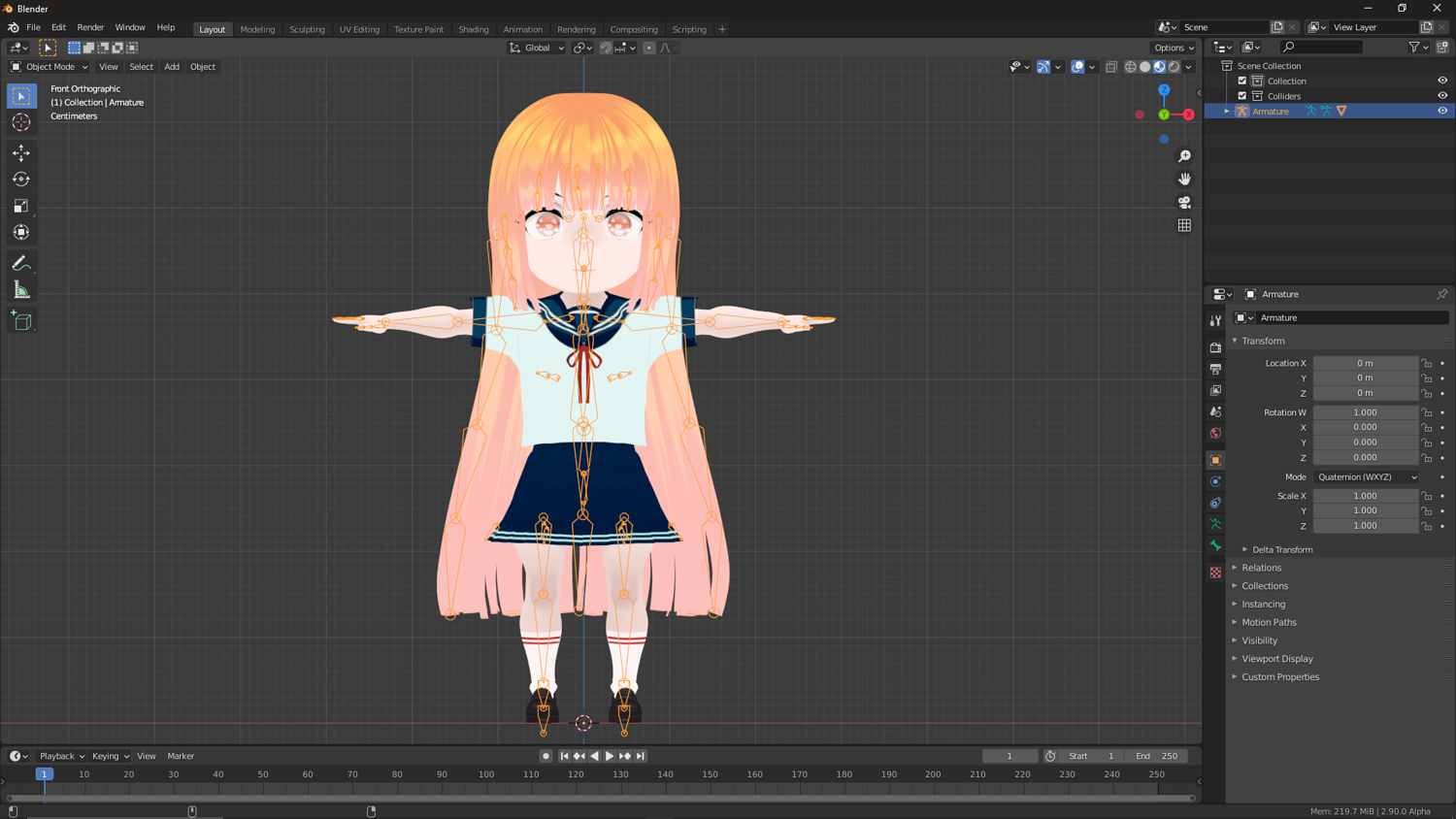This screenshot has width=1456, height=819.
Task: Lock the Location X value
Action: click(1427, 363)
